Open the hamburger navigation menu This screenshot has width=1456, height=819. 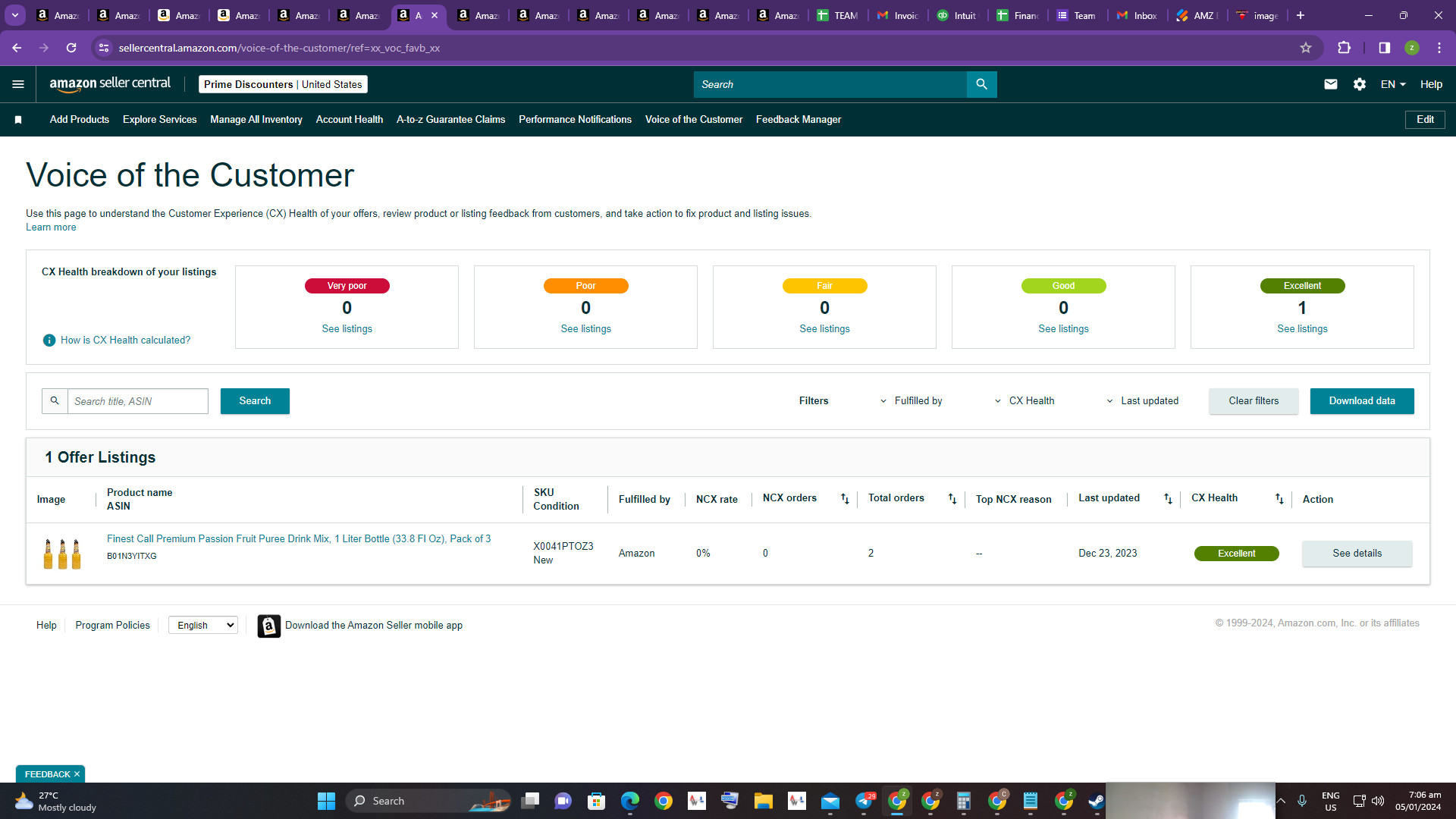click(x=18, y=84)
